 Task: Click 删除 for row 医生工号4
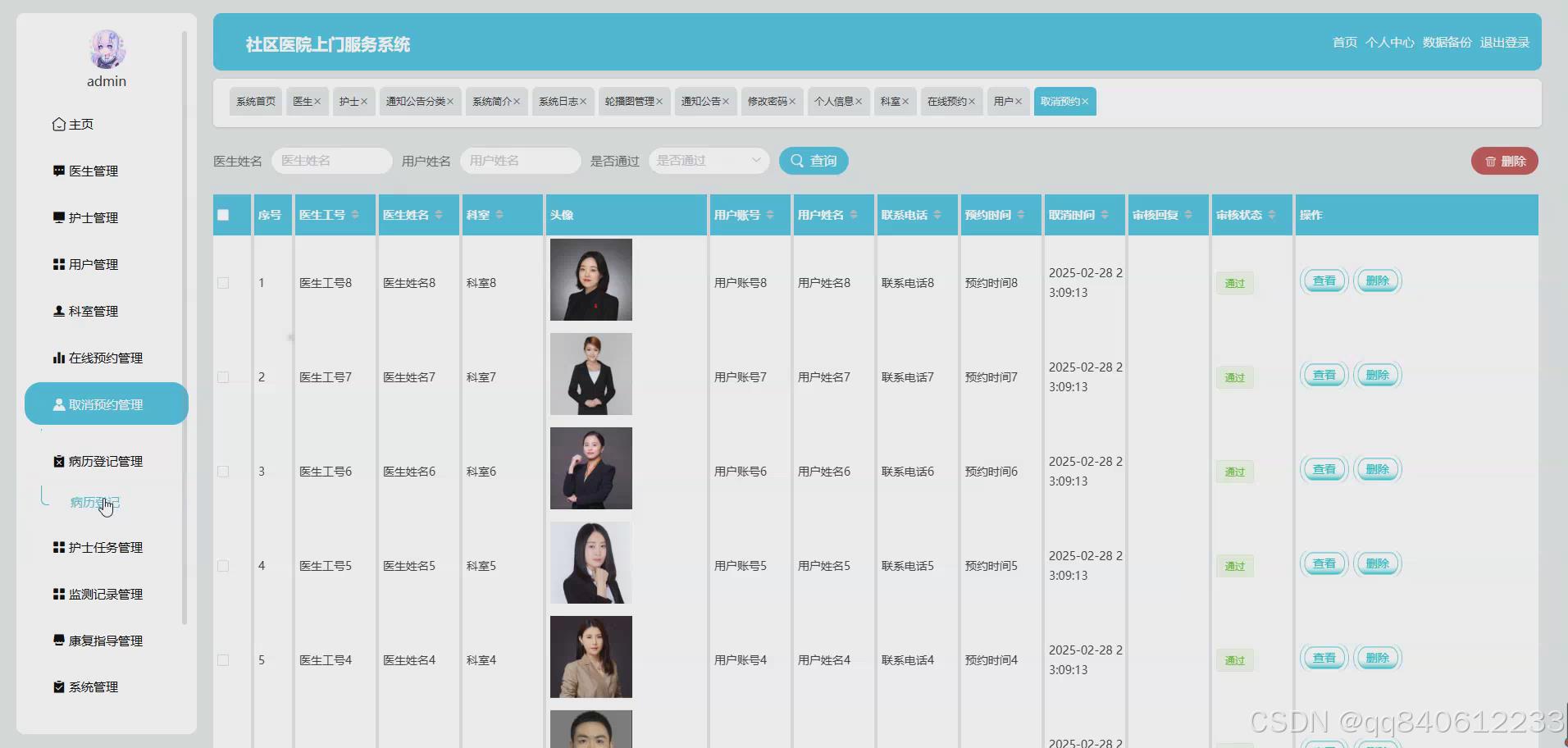1378,659
